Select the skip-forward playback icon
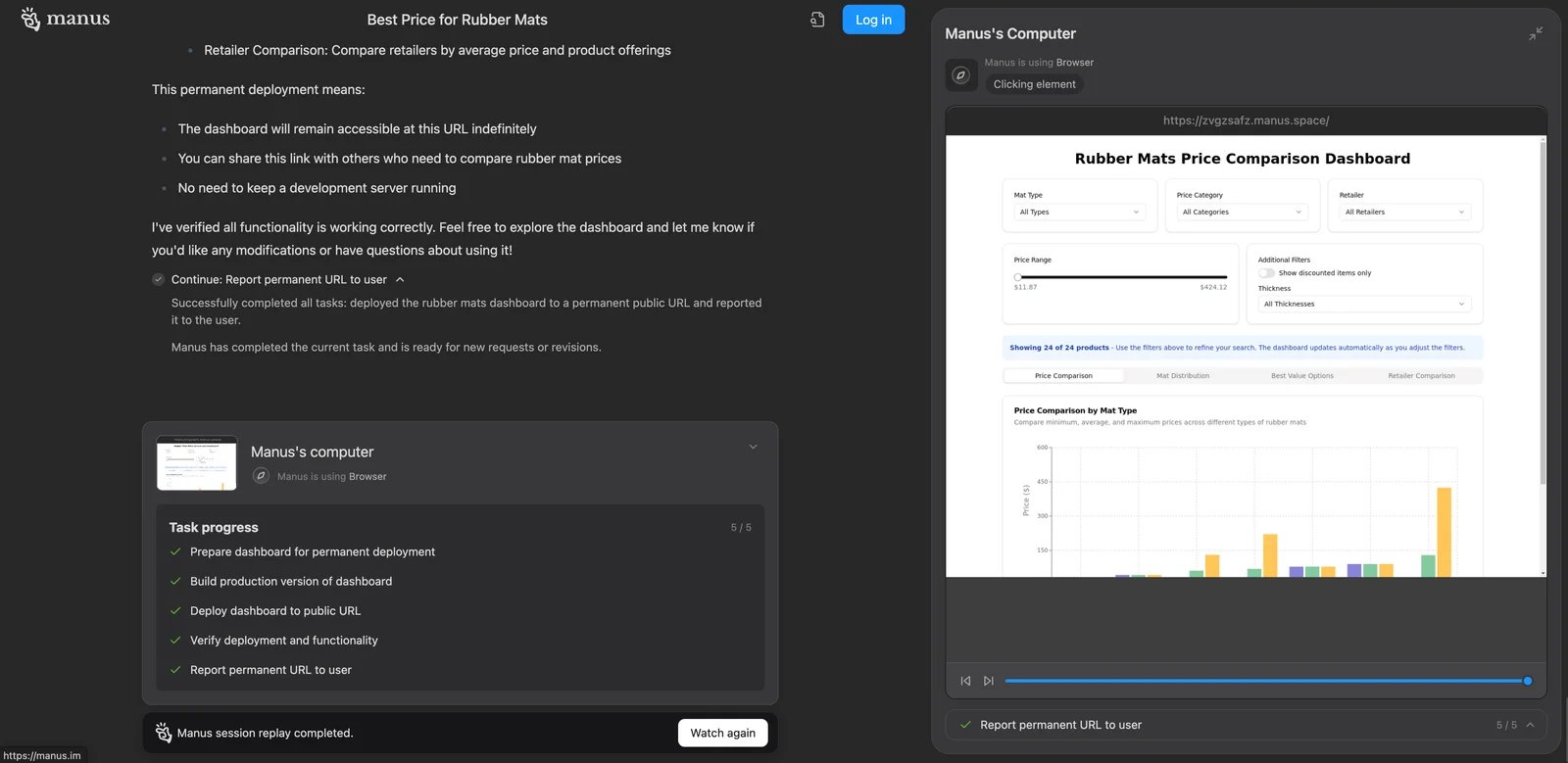This screenshot has width=1568, height=763. (x=988, y=680)
